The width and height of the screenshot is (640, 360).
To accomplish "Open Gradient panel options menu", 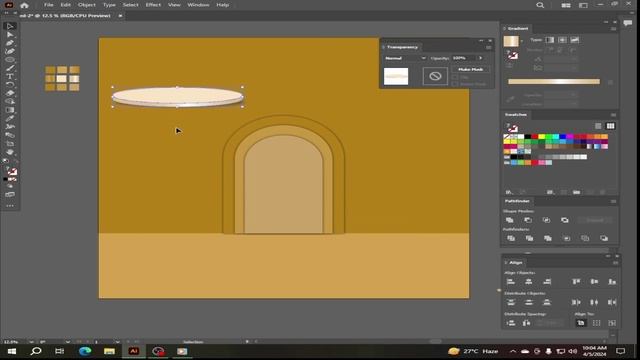I will 613,29.
